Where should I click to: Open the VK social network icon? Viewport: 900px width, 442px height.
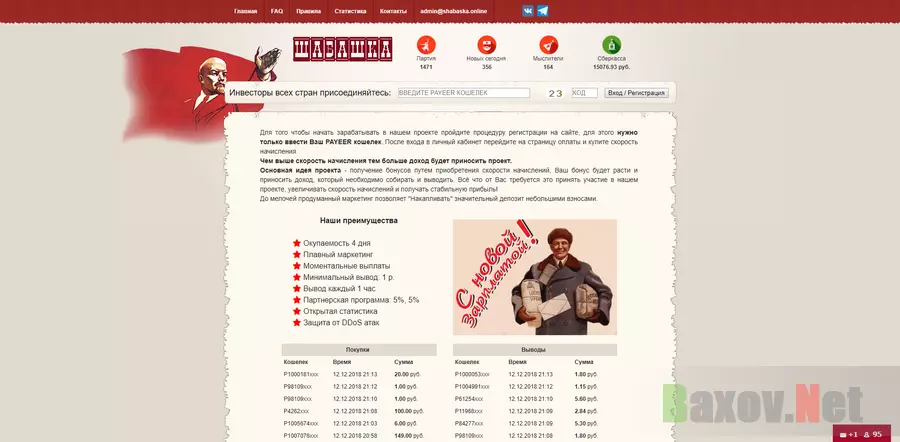528,11
